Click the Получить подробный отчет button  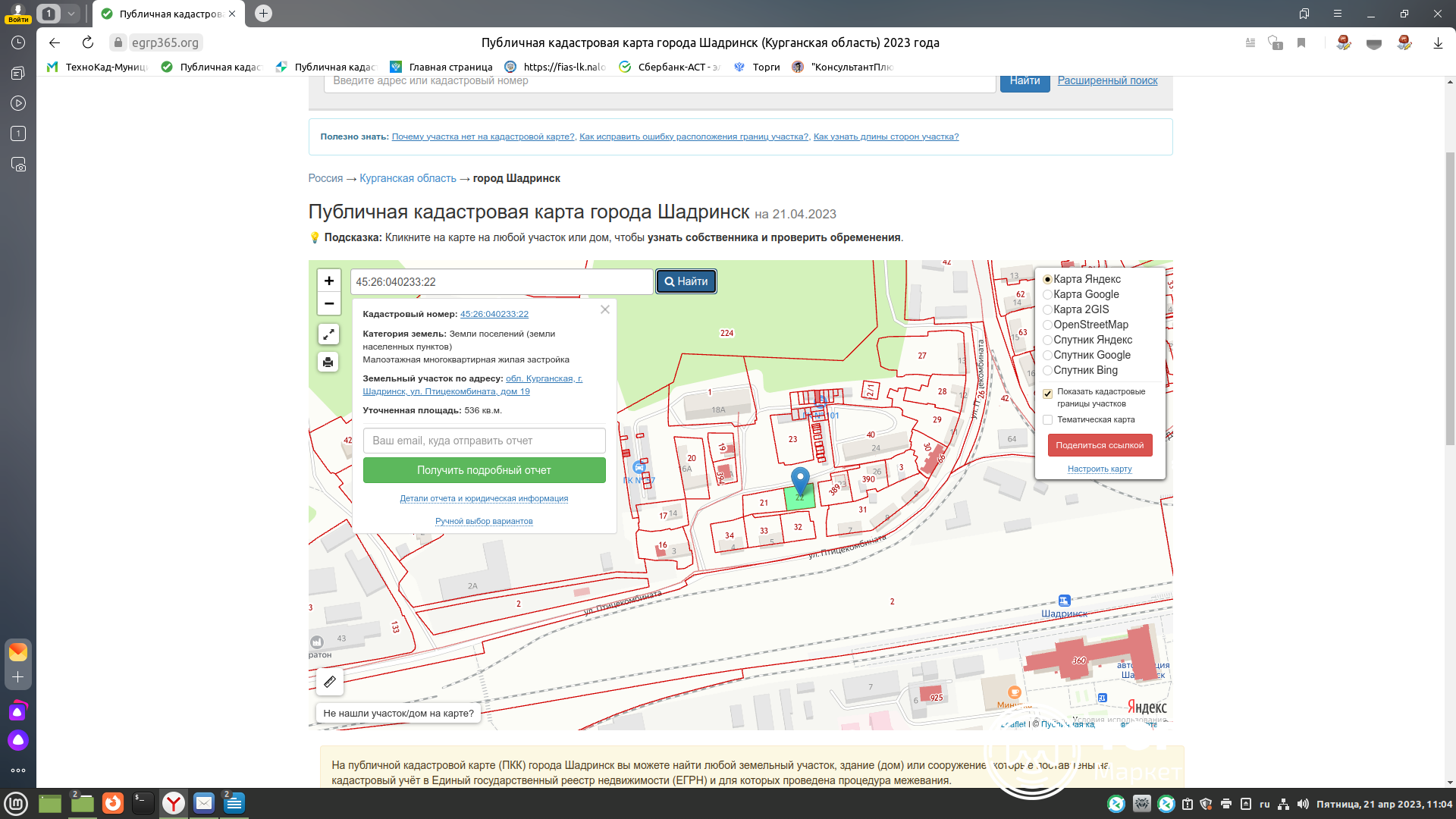[x=484, y=470]
